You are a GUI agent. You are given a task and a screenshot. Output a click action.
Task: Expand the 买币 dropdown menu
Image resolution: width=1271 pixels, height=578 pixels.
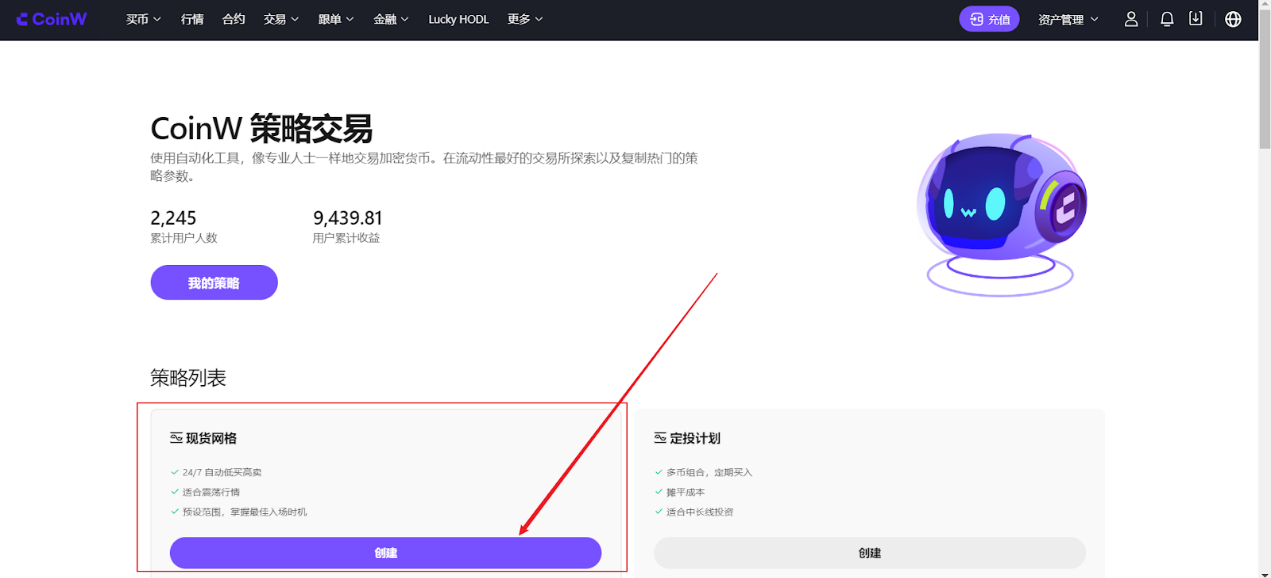coord(143,19)
